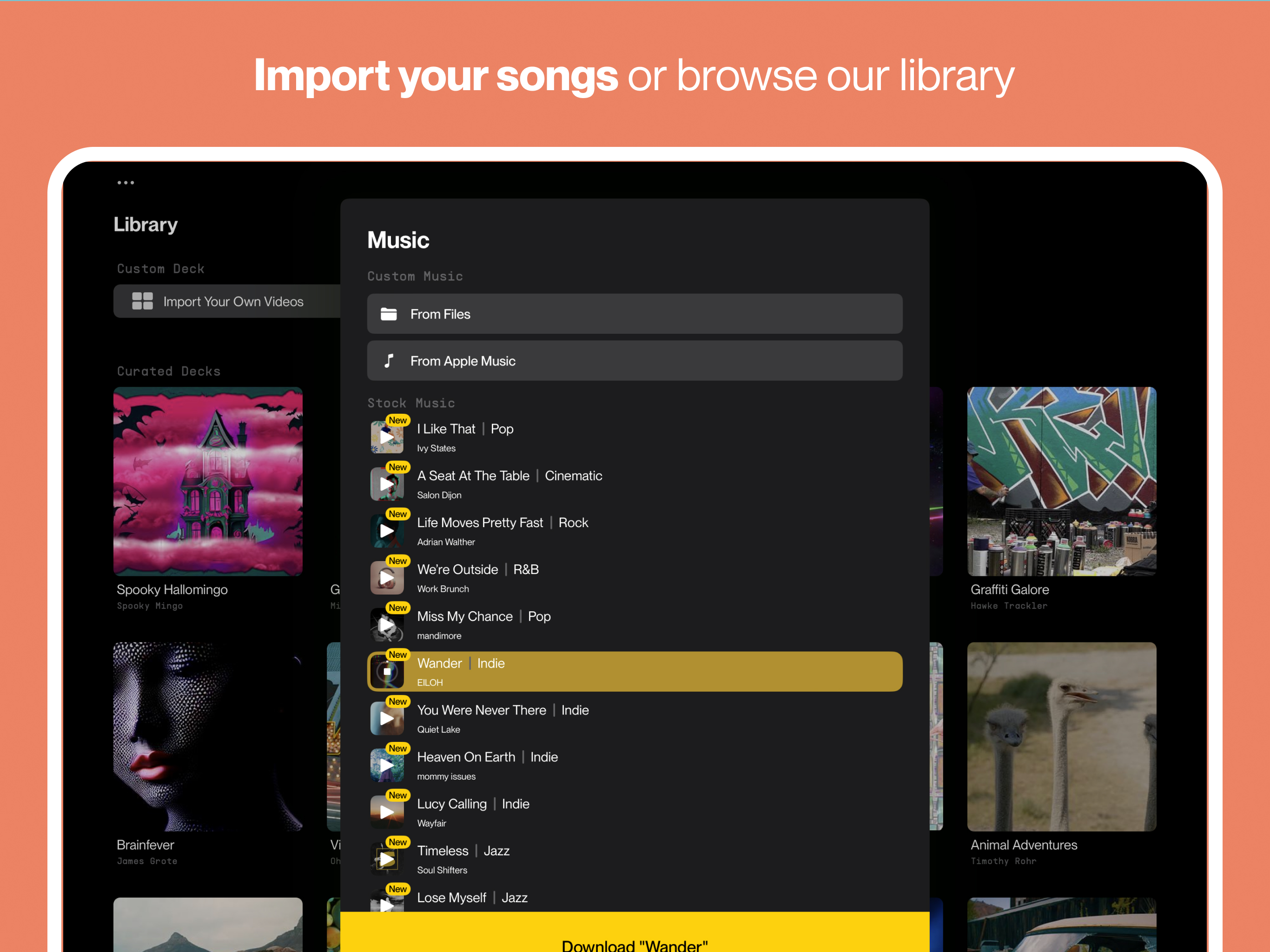Click artist name mommy issues

pyautogui.click(x=446, y=776)
